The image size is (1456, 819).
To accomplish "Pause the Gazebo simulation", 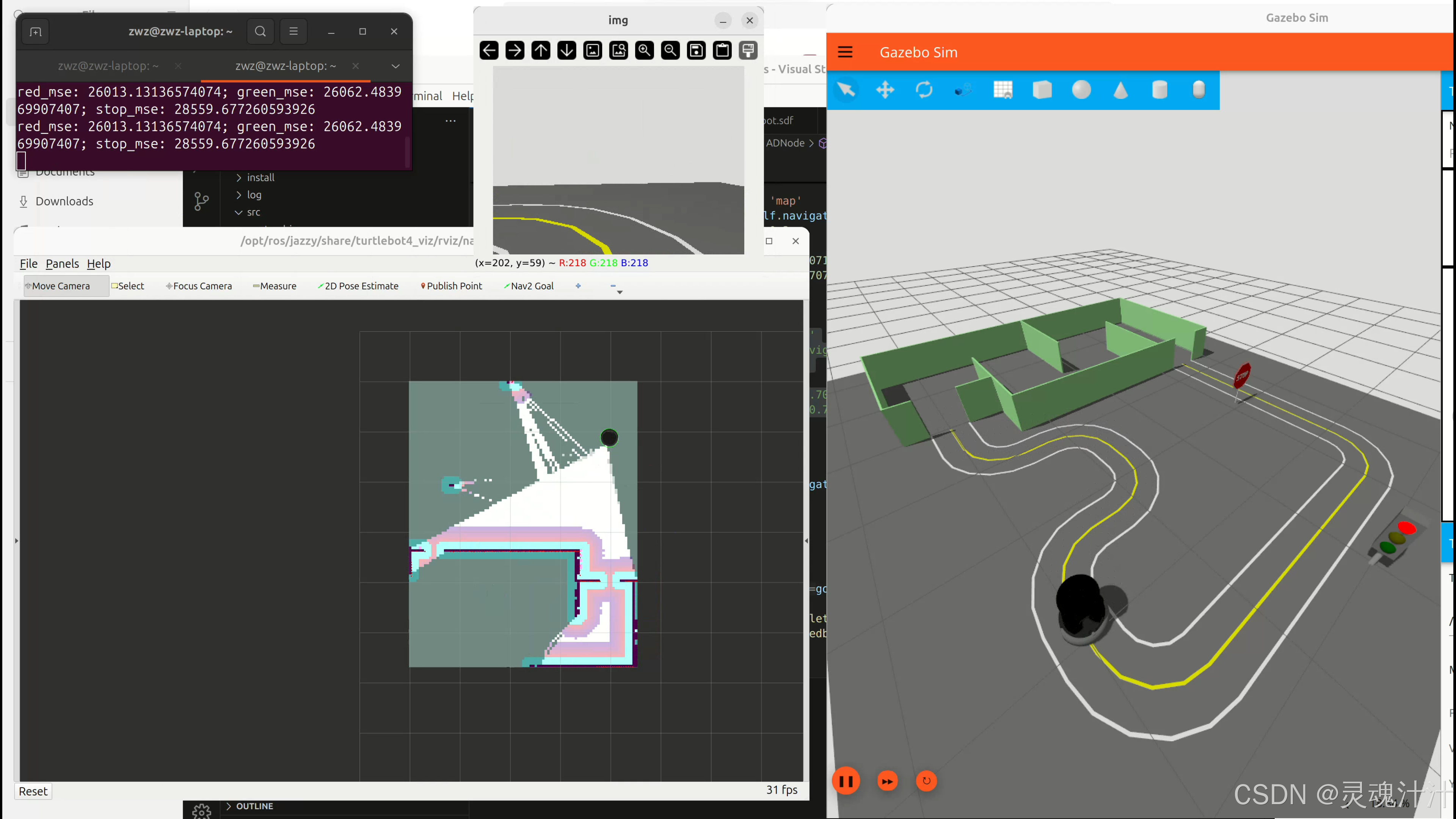I will (x=846, y=781).
